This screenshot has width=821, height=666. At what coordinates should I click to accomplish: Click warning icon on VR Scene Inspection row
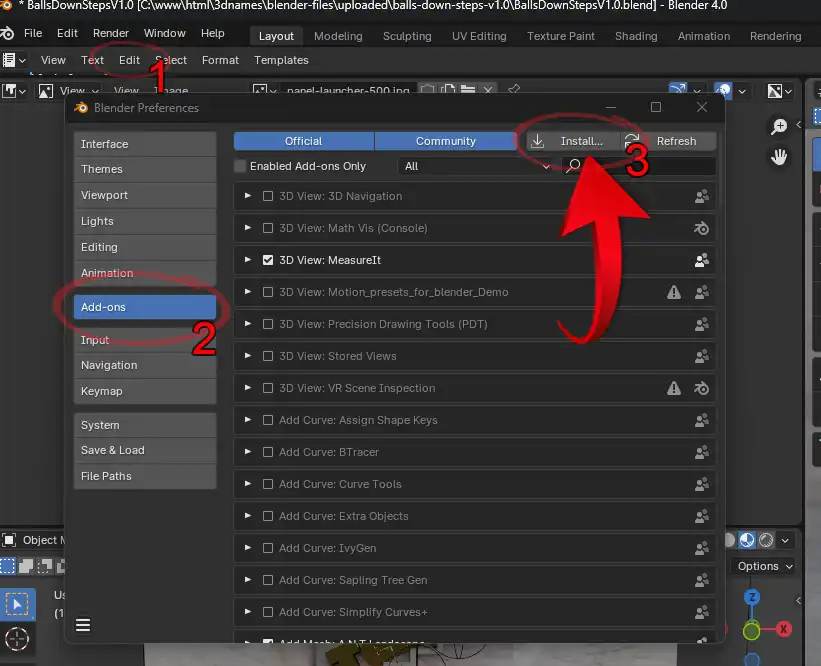pos(674,388)
